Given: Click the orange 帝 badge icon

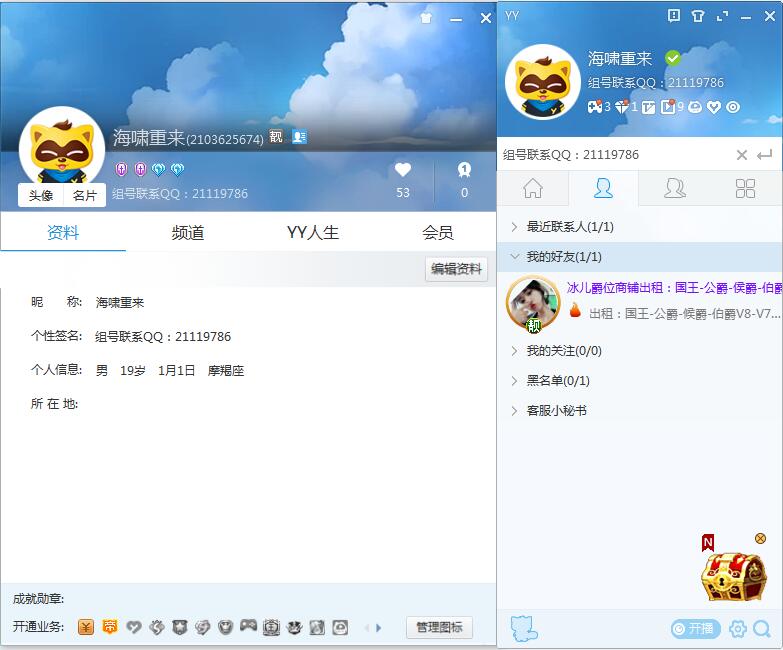Looking at the screenshot, I should (x=110, y=627).
